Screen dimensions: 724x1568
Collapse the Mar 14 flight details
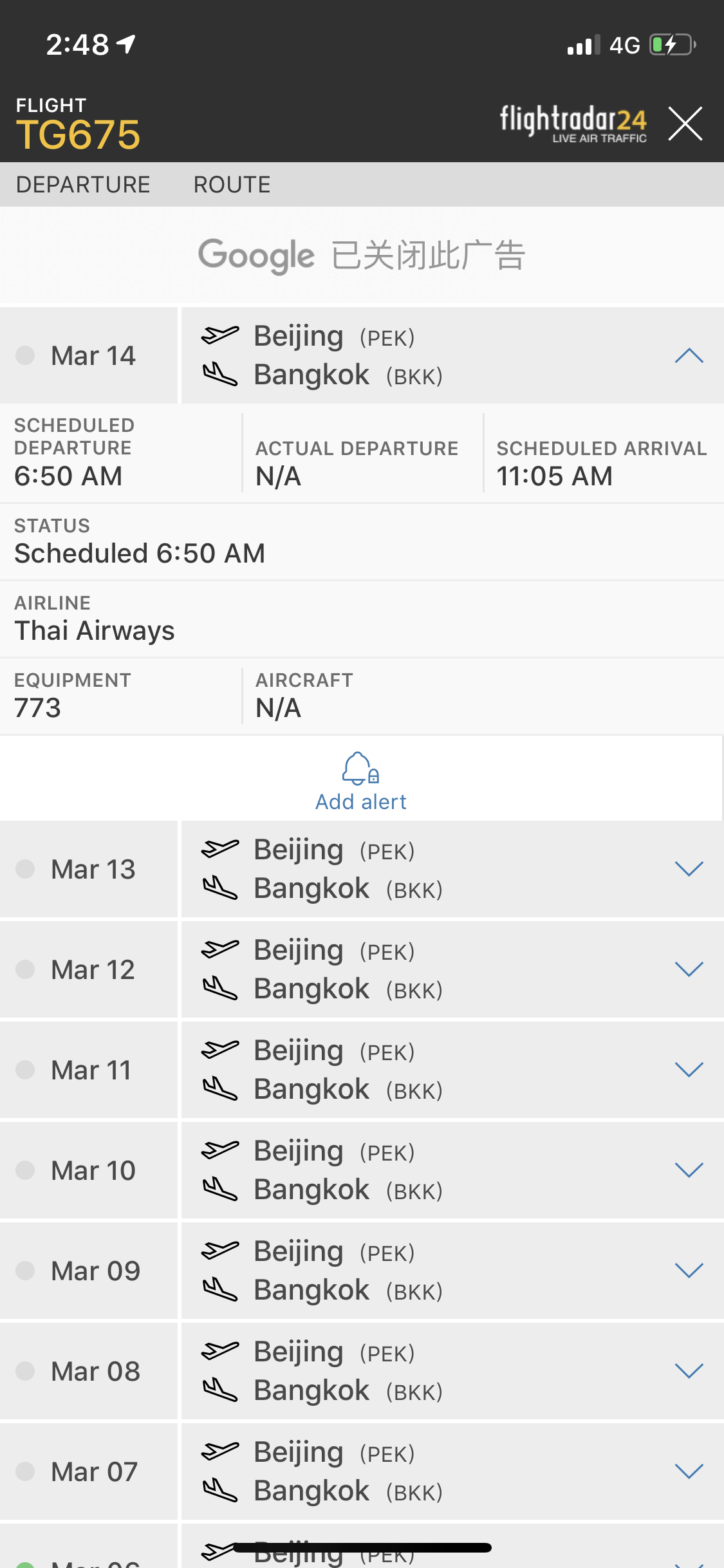coord(689,355)
